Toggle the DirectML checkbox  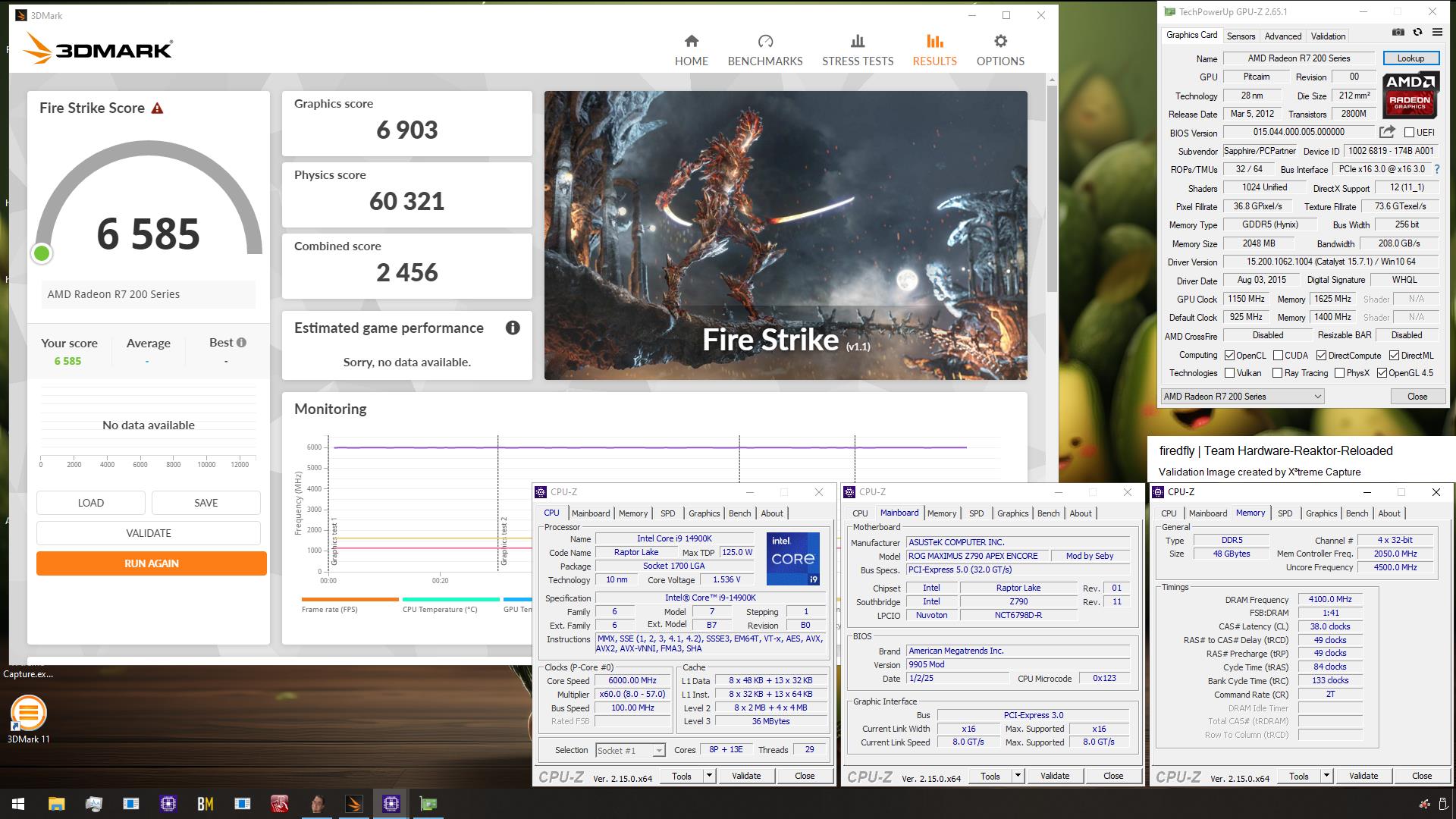pos(1394,355)
